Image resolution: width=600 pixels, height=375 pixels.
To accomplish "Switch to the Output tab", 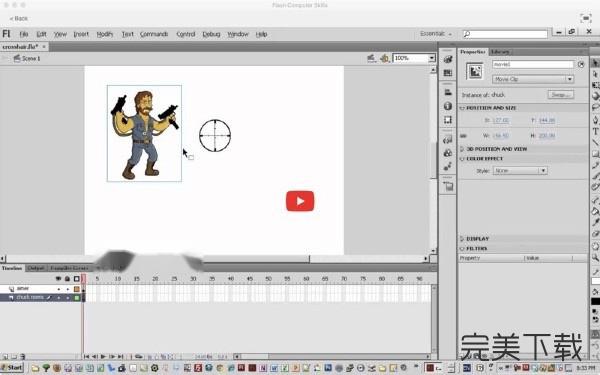I will coord(36,268).
